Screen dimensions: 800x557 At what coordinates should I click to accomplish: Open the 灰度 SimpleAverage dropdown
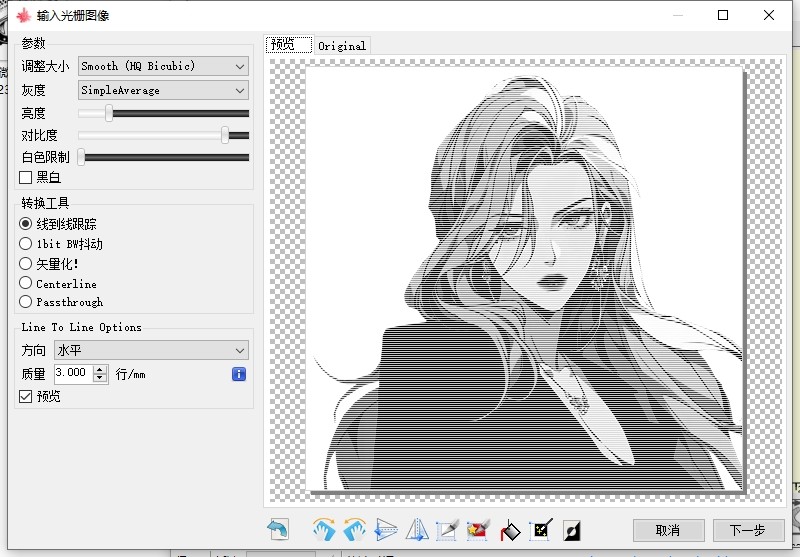163,90
